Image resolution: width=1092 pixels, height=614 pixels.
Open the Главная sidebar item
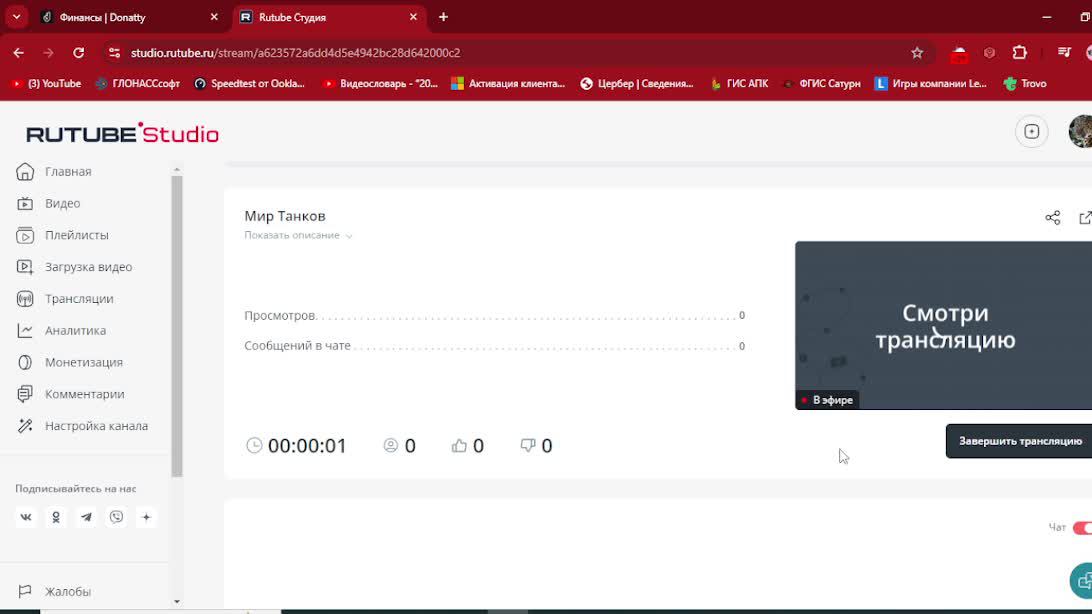click(x=68, y=171)
